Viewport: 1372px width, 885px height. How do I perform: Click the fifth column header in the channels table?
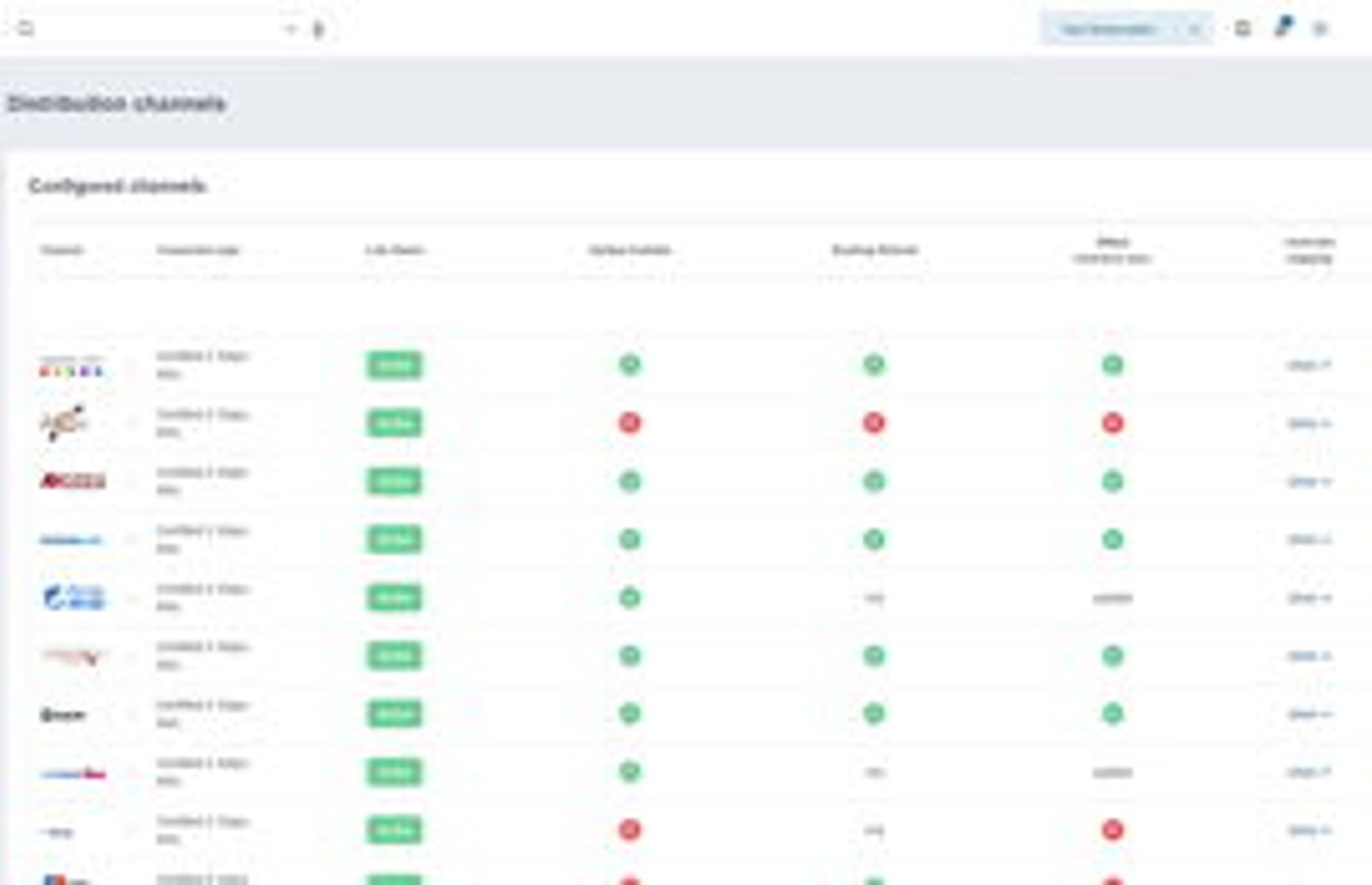[x=875, y=250]
